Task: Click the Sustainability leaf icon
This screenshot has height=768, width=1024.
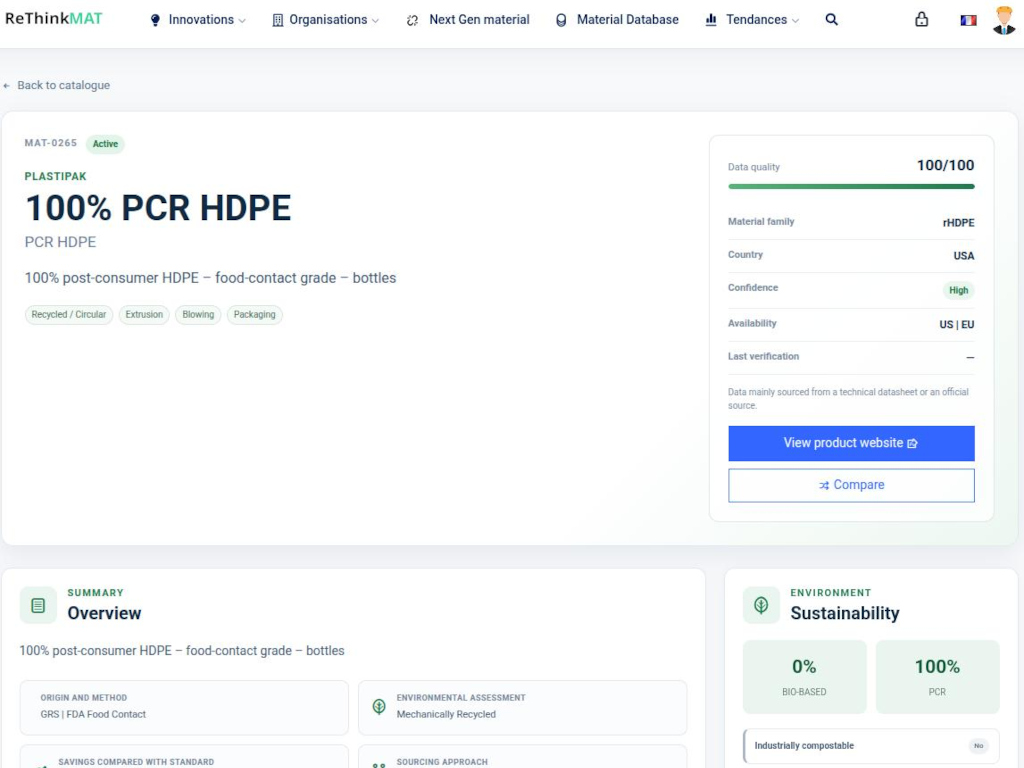Action: click(761, 605)
